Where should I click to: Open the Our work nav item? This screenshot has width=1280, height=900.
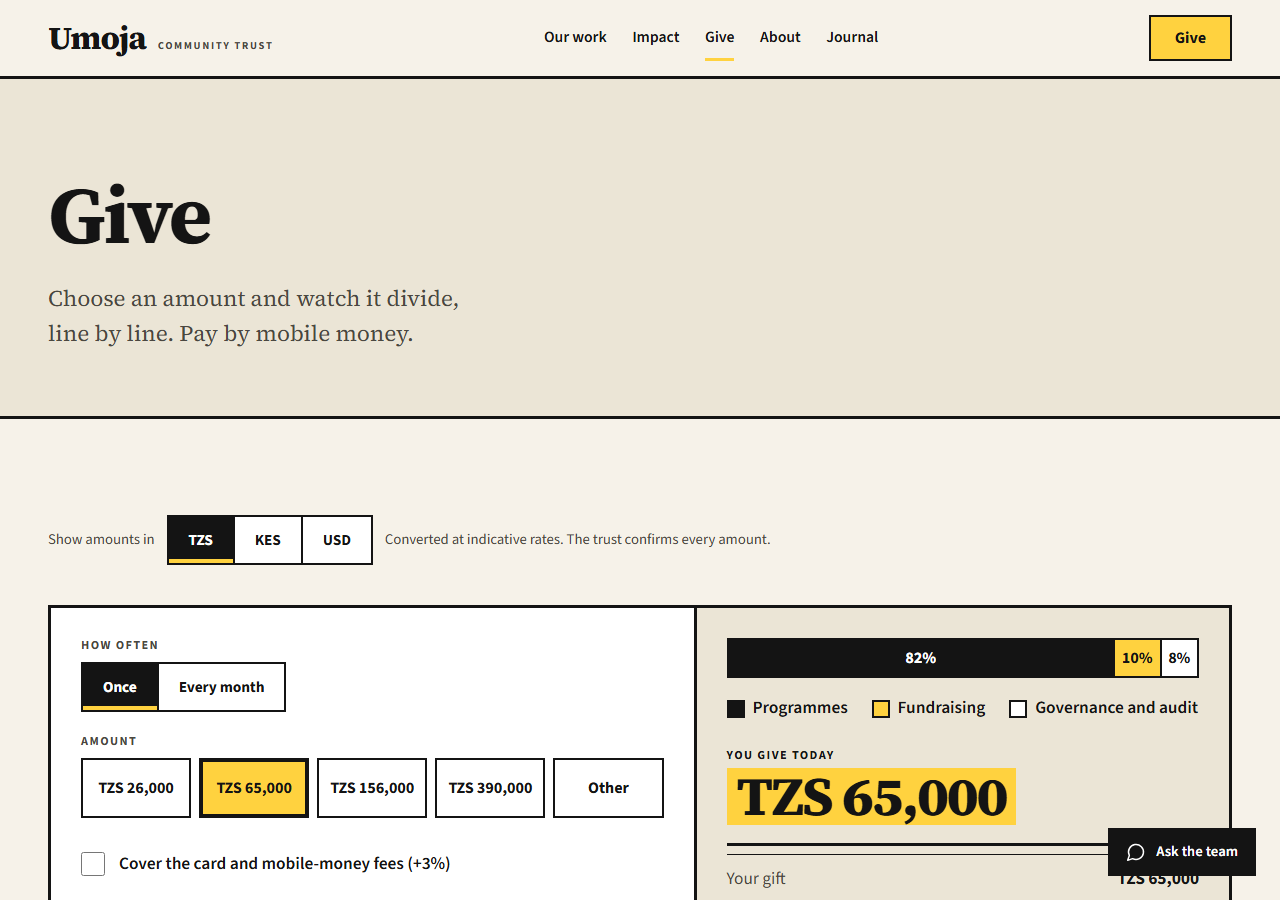point(575,37)
